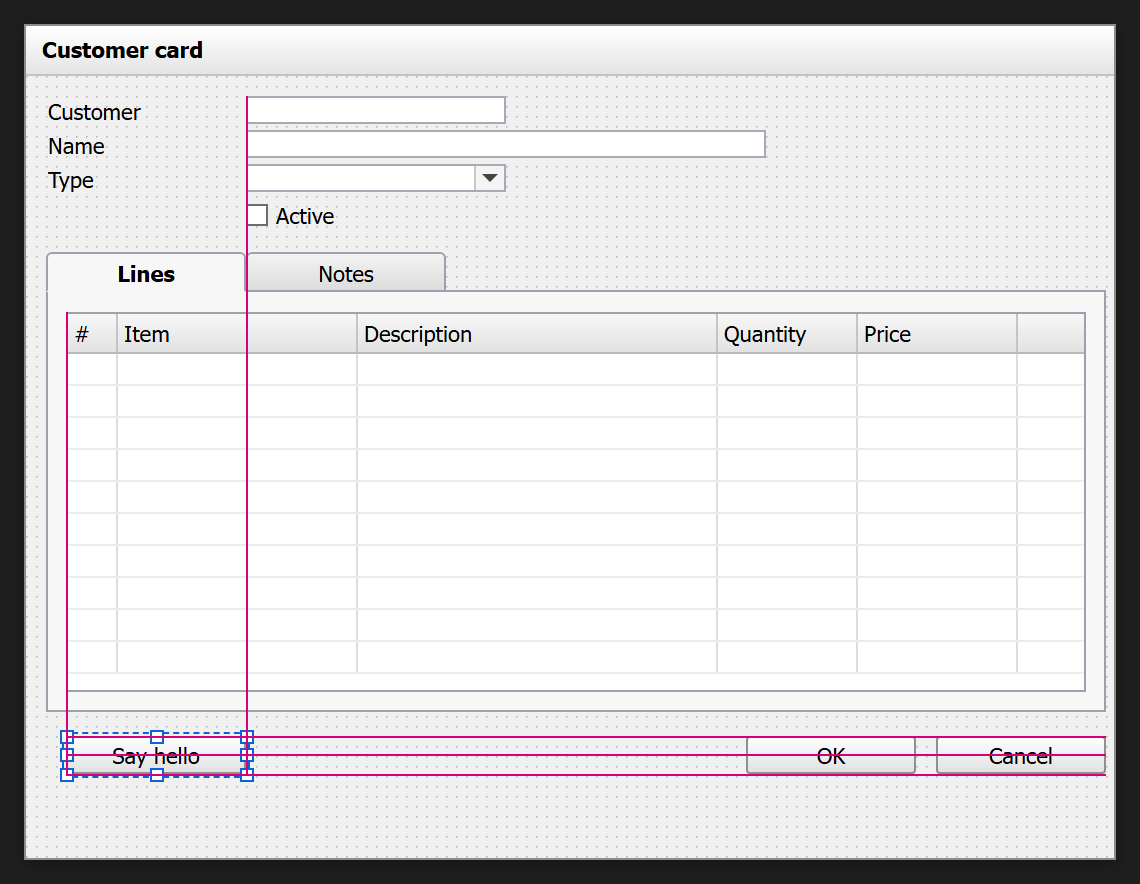Select the Type label
Image resolution: width=1140 pixels, height=884 pixels.
tap(71, 180)
